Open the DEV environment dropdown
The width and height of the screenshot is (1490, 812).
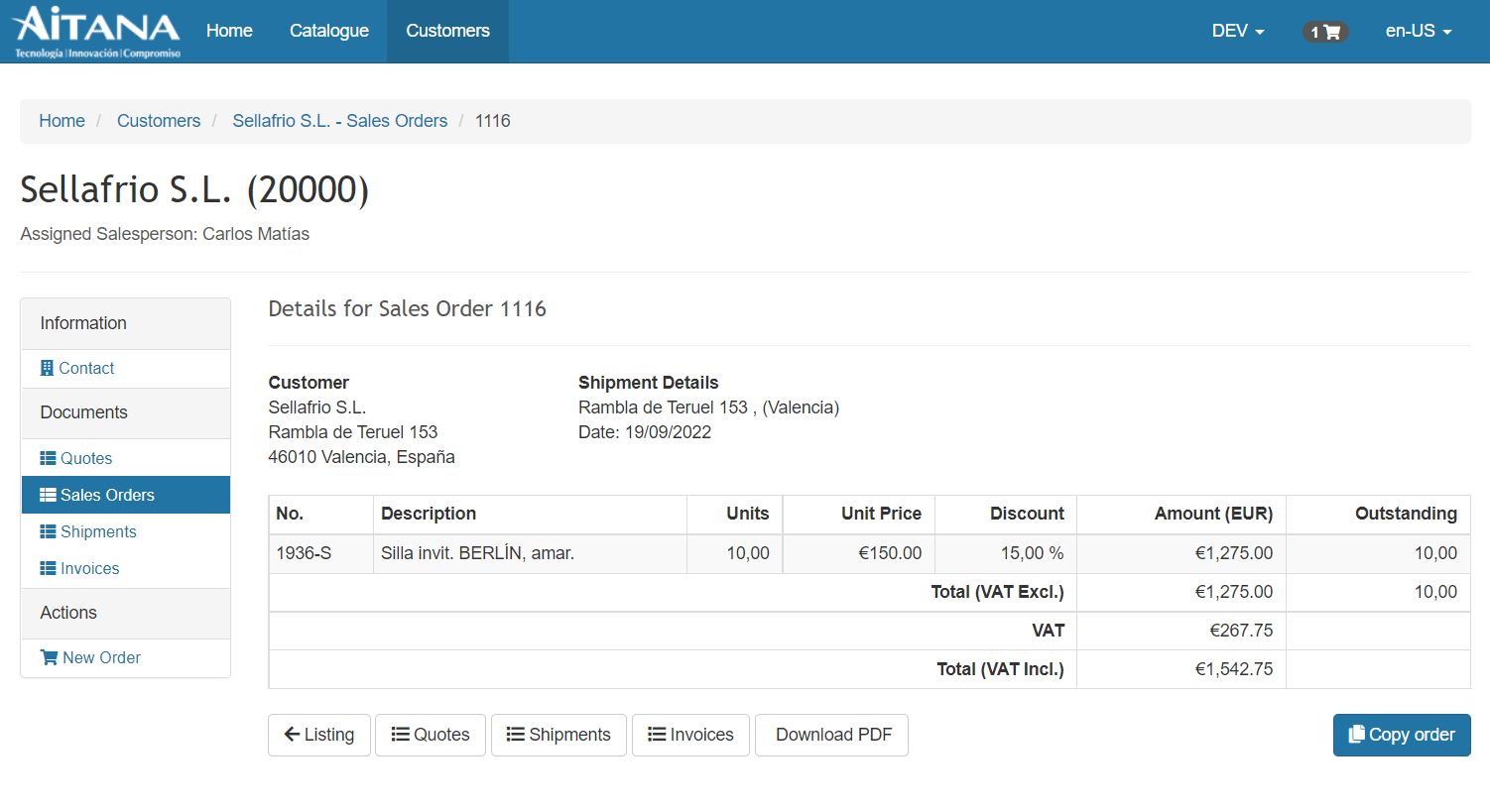tap(1238, 32)
